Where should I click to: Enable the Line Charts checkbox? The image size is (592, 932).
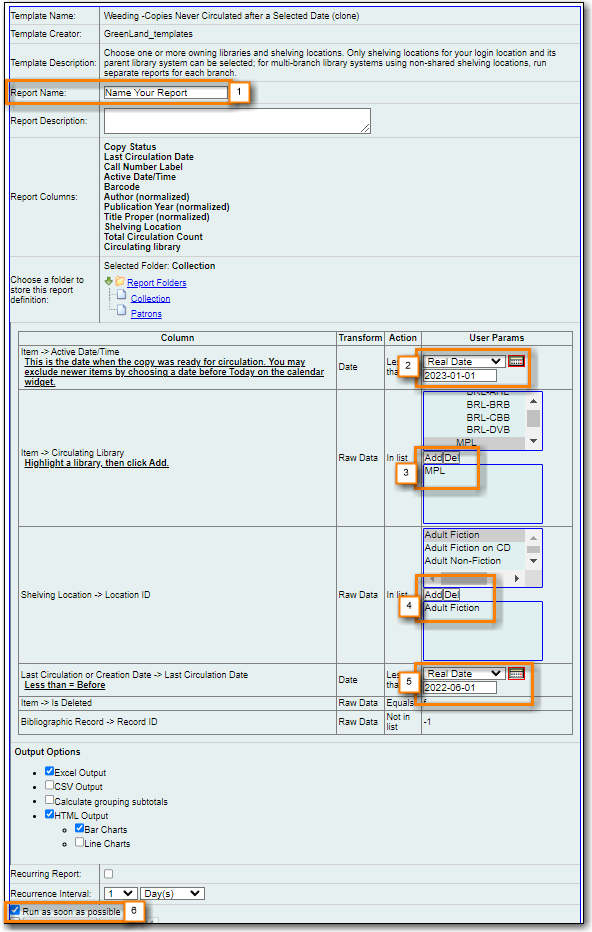tap(79, 842)
